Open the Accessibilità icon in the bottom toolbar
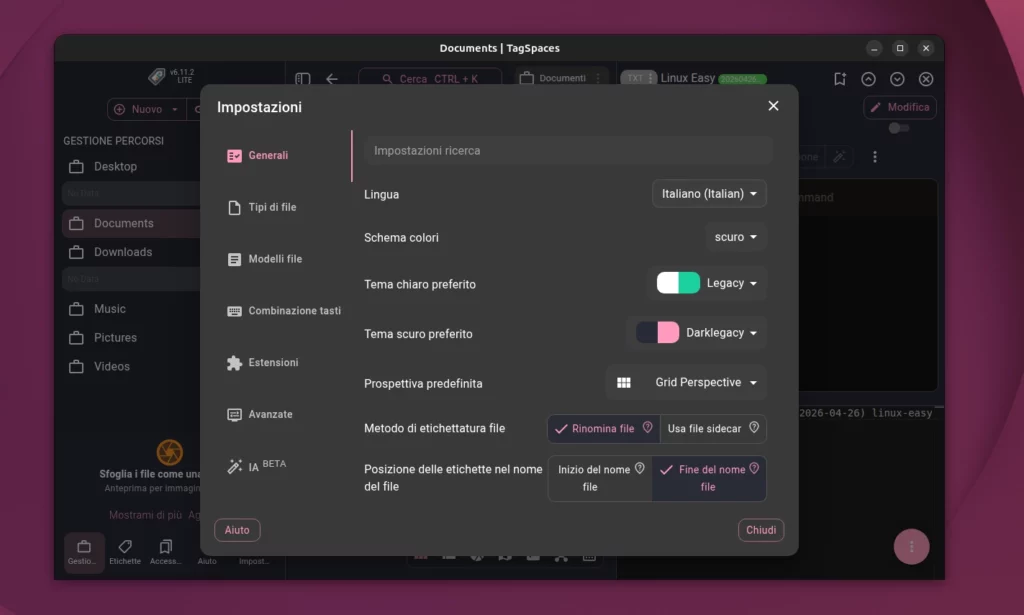 pos(165,546)
